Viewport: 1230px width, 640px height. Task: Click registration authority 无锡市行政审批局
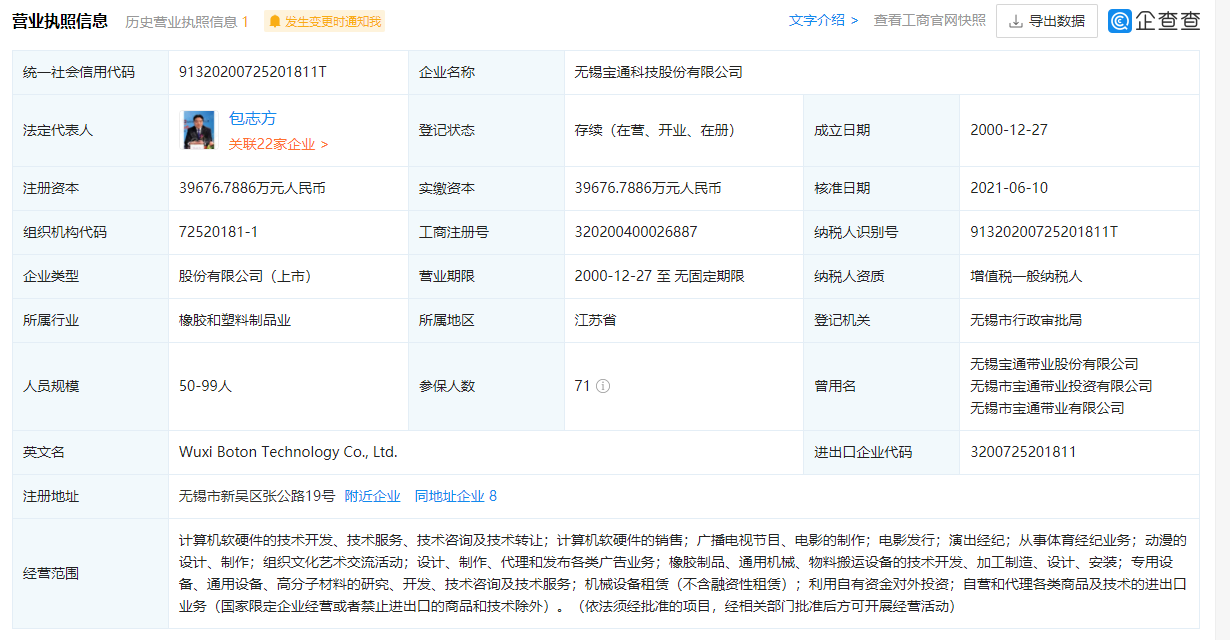[1026, 320]
